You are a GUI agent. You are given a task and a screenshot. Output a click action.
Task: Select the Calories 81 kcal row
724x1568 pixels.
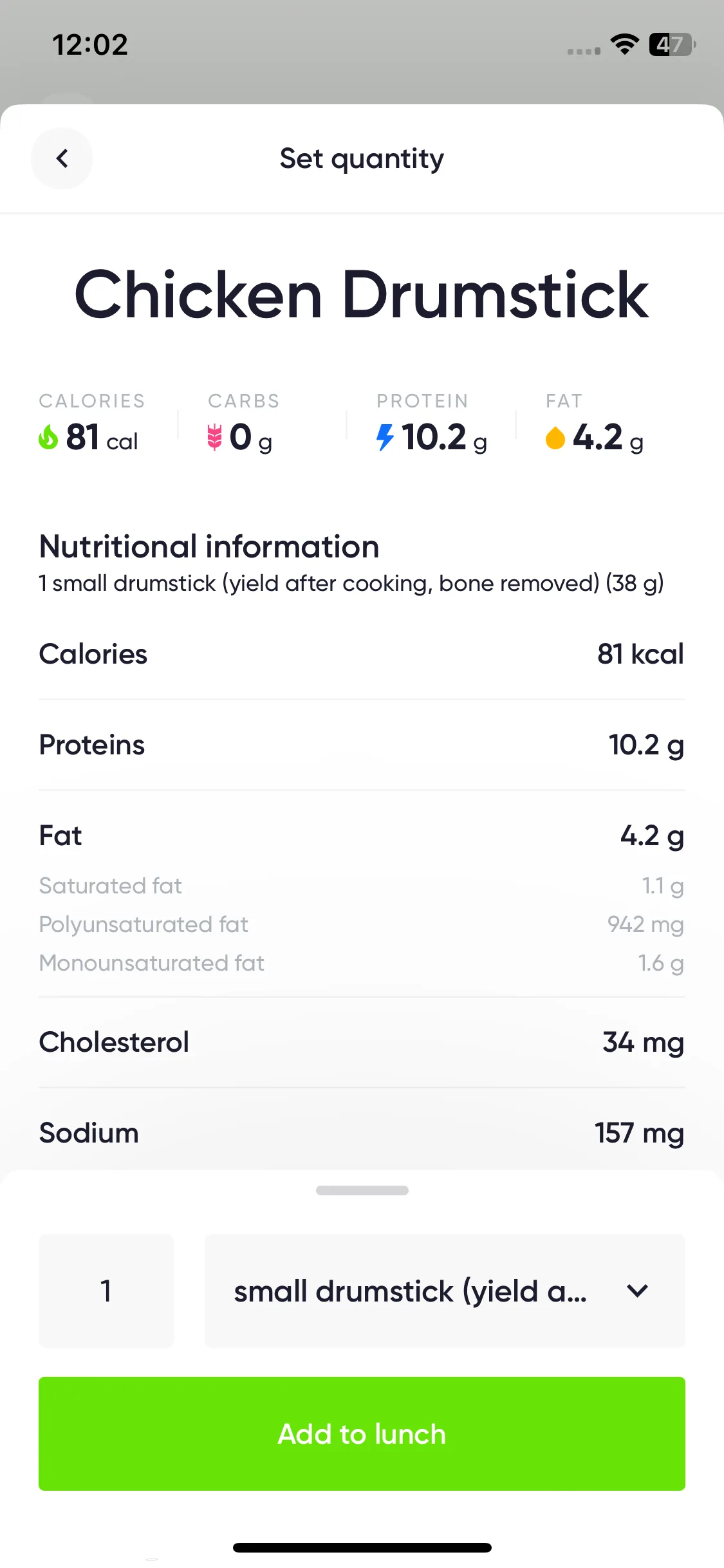click(x=362, y=654)
